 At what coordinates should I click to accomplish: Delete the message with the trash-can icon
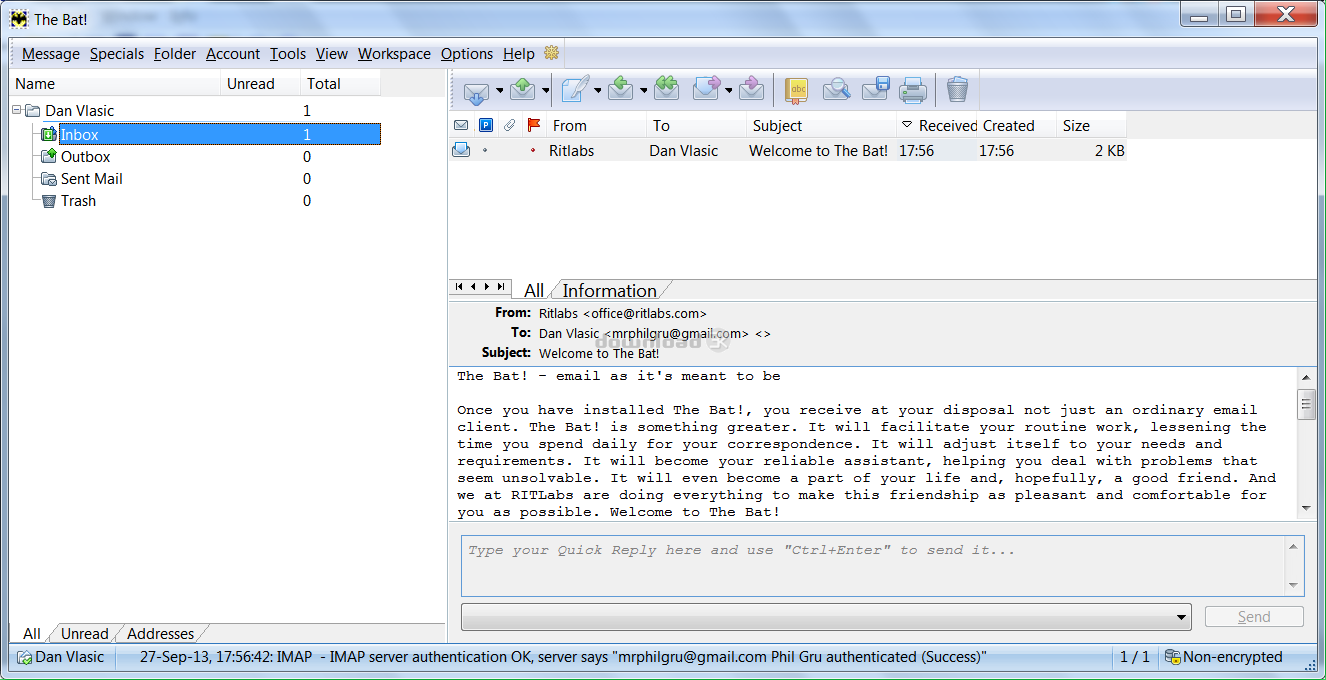957,90
